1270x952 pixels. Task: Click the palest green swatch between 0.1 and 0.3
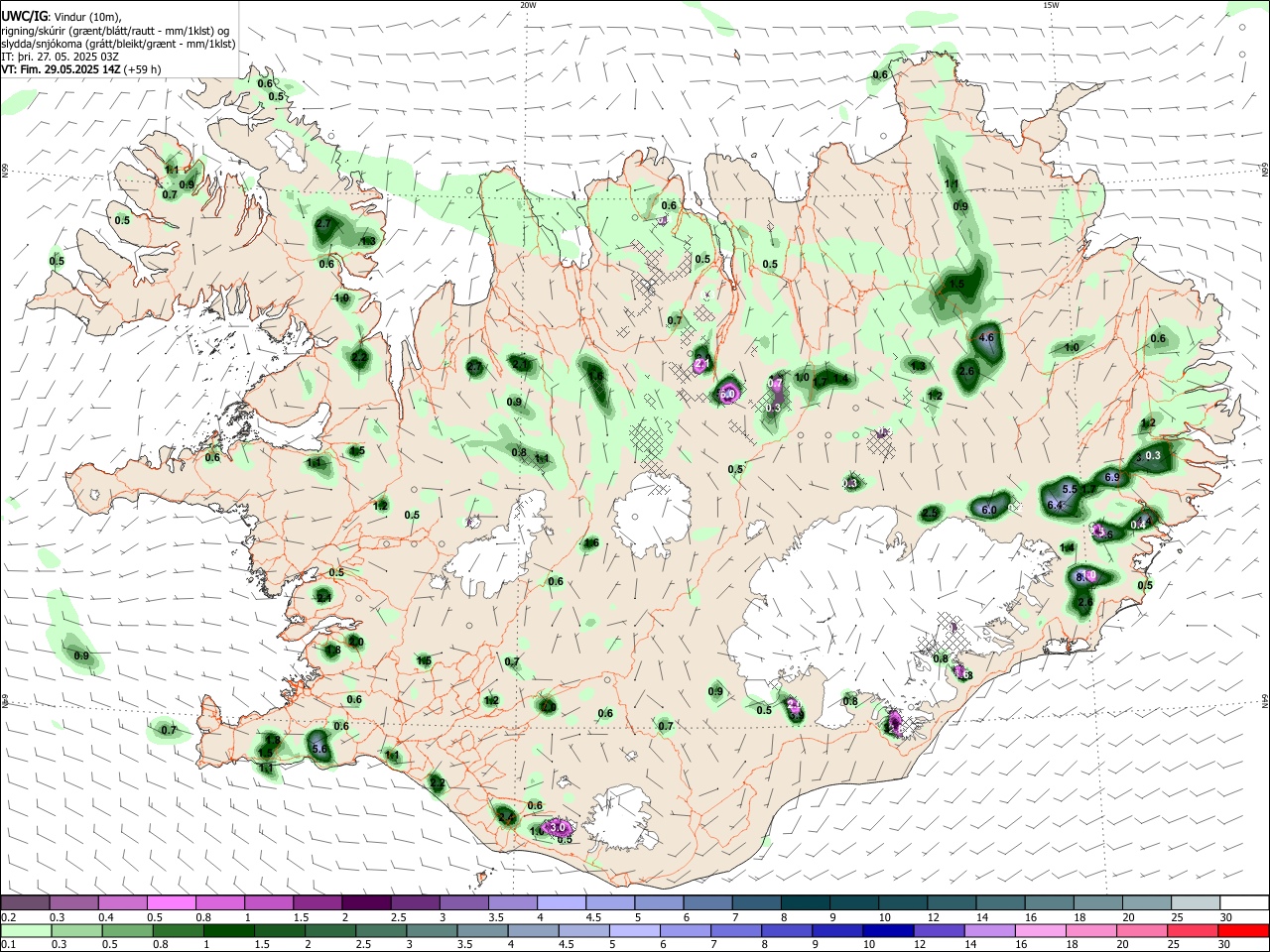click(25, 930)
